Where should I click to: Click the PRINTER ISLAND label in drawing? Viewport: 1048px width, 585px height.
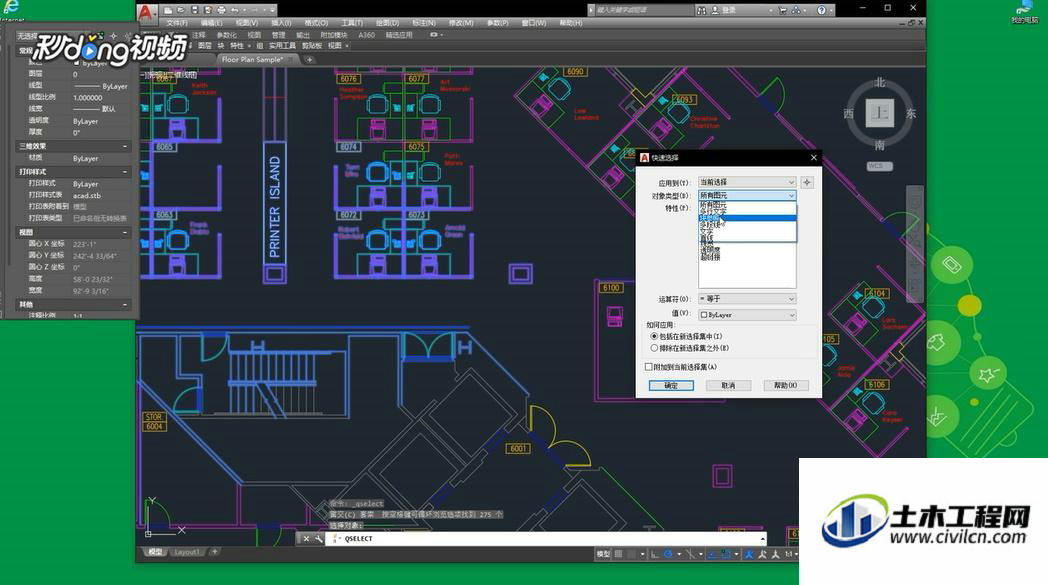[275, 207]
